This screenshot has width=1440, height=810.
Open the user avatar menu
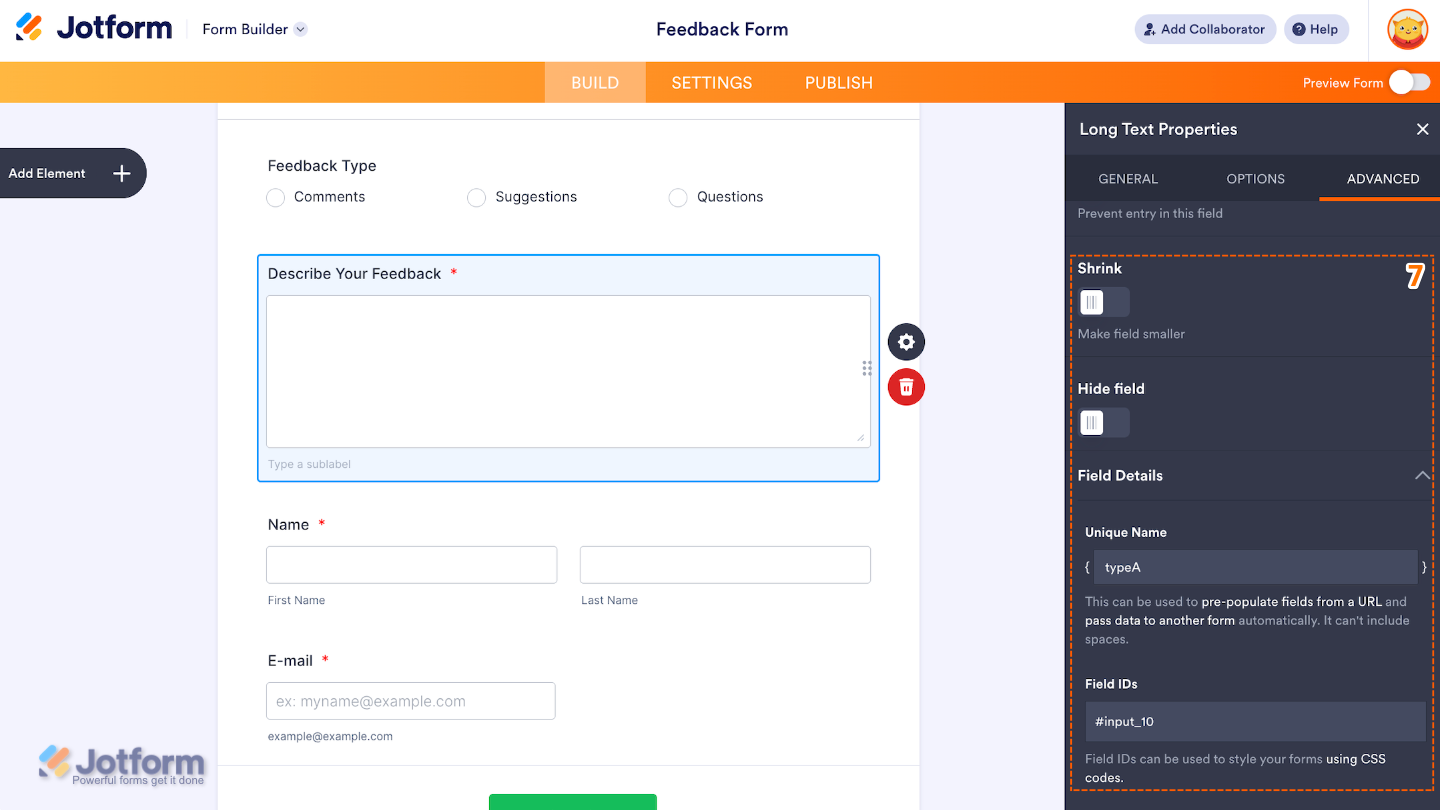pyautogui.click(x=1408, y=29)
